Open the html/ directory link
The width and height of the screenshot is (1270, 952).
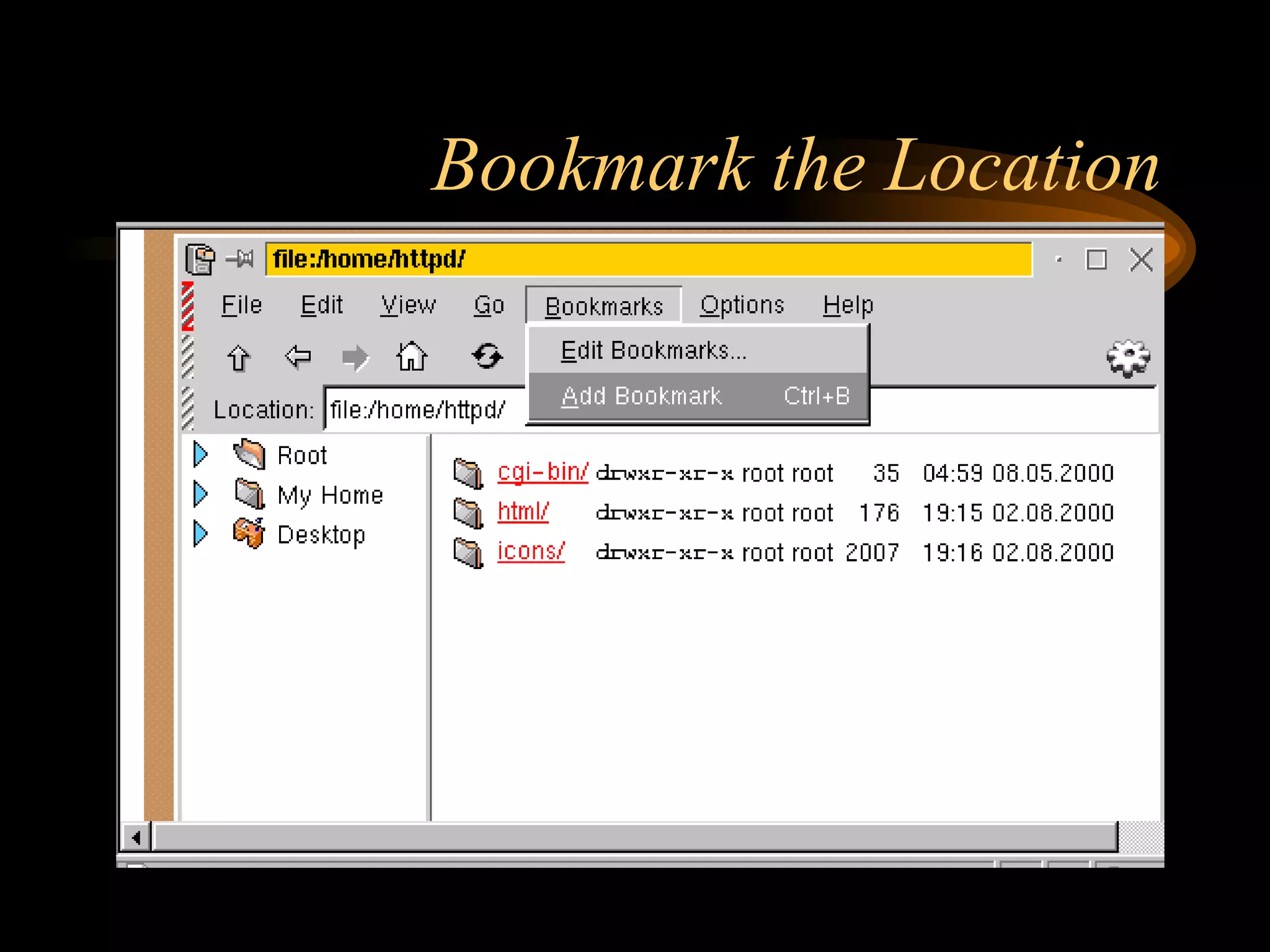pos(523,512)
